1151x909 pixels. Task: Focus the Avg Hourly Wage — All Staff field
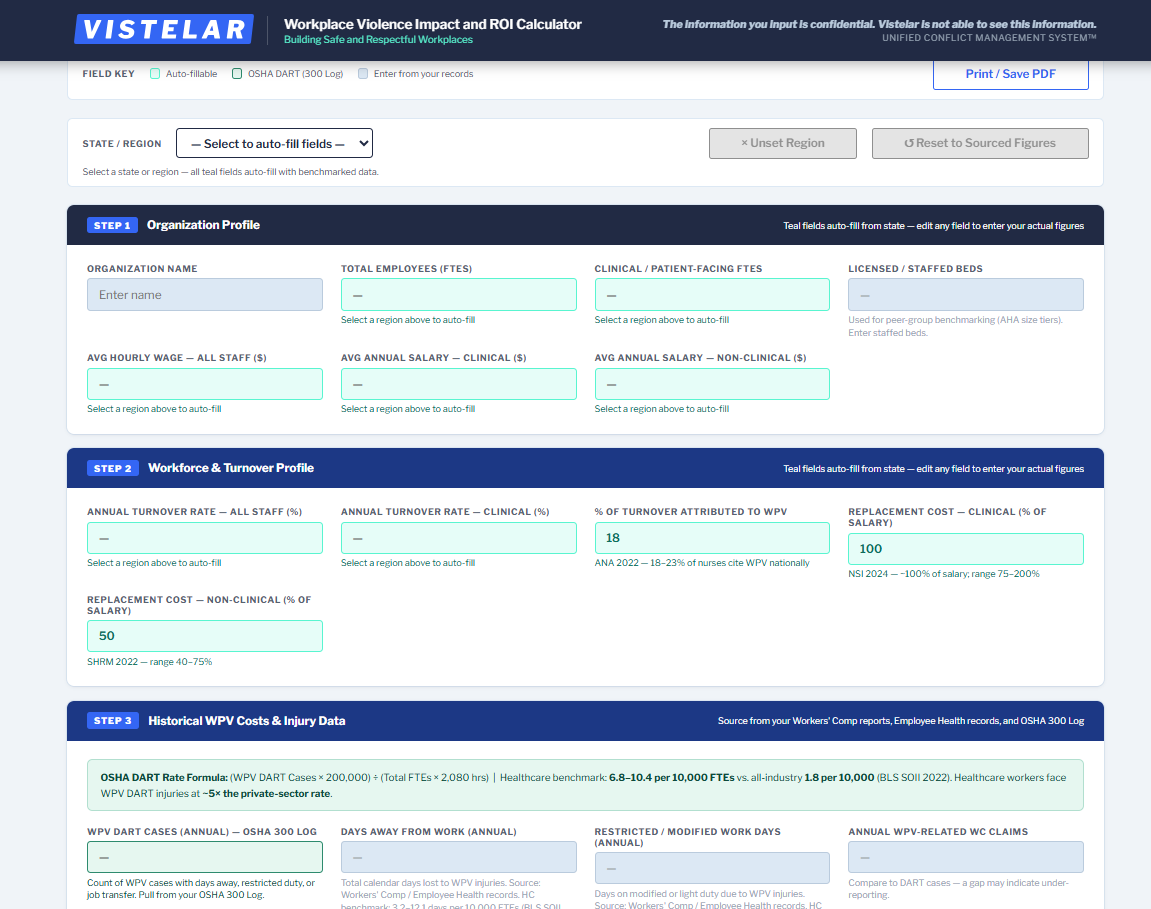click(x=205, y=384)
